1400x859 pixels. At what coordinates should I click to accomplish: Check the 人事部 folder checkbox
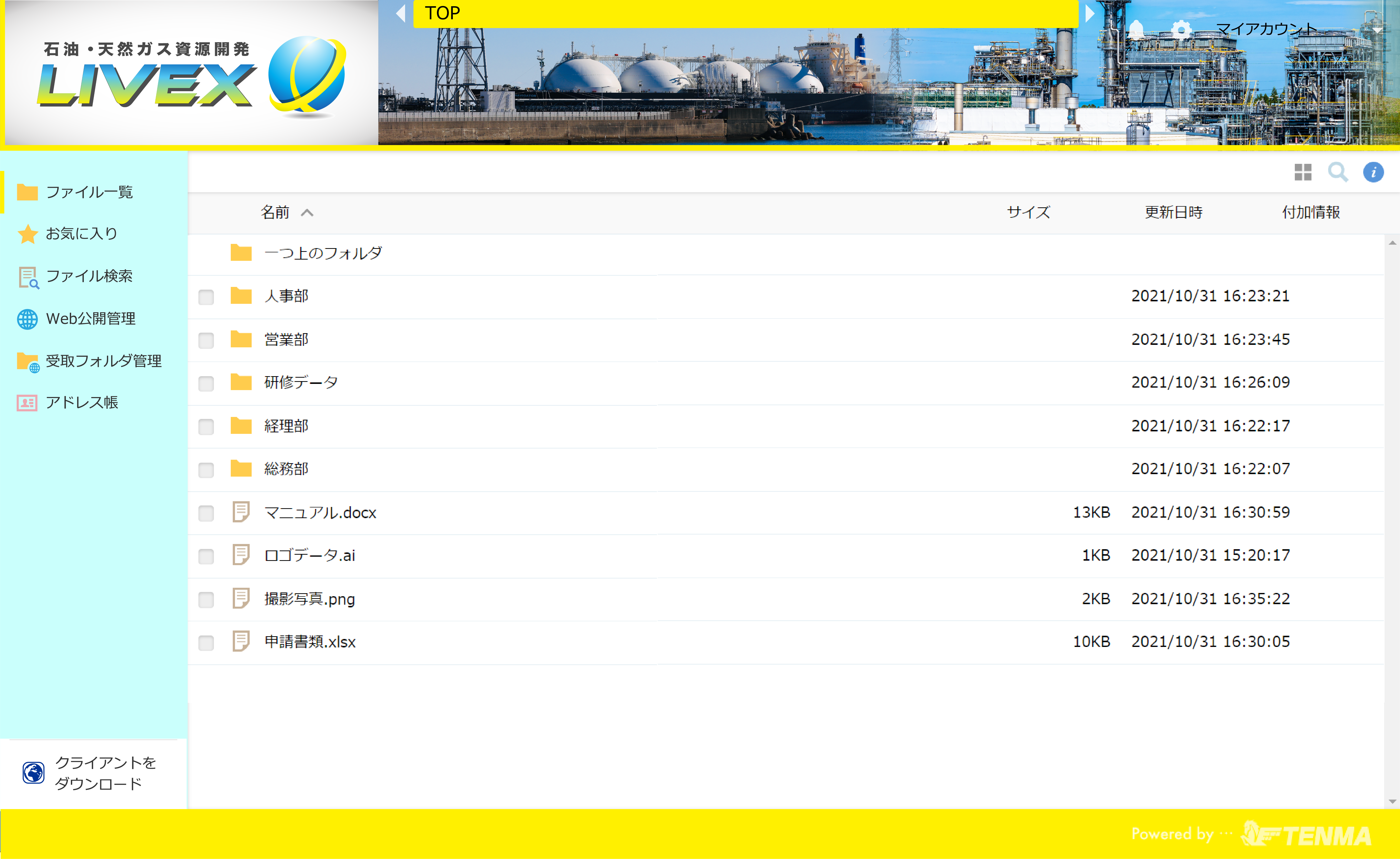(206, 297)
